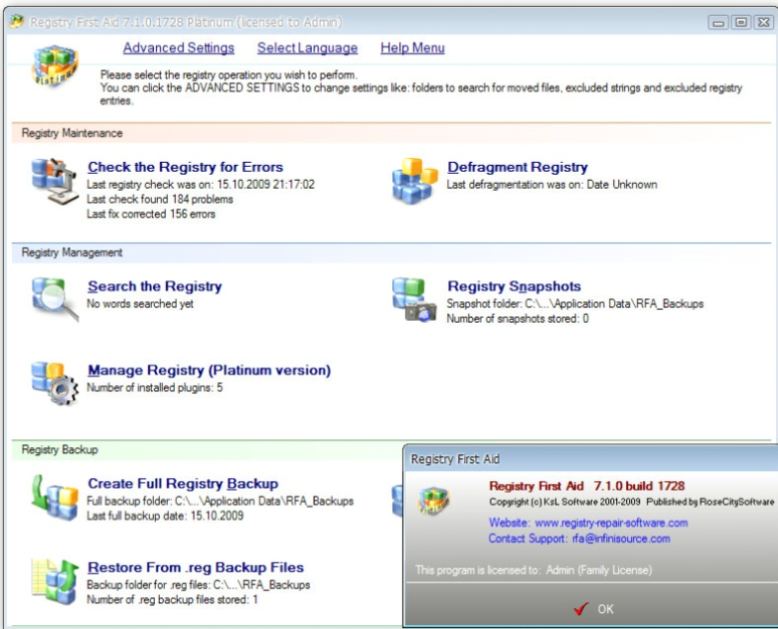Click the Full backup folder path text
Viewport: 778px width, 629px height.
[220, 501]
